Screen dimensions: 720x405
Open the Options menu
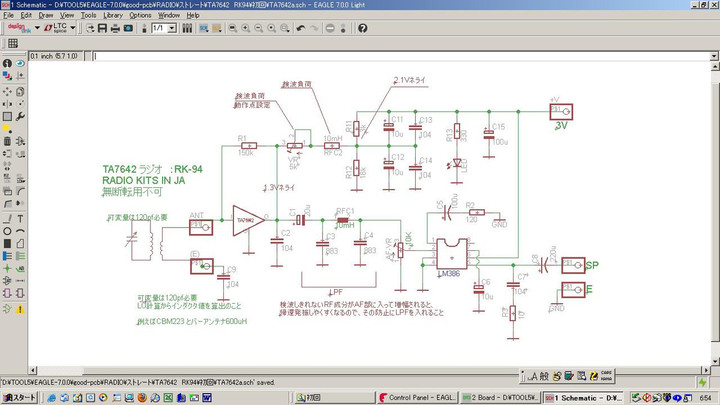point(140,16)
